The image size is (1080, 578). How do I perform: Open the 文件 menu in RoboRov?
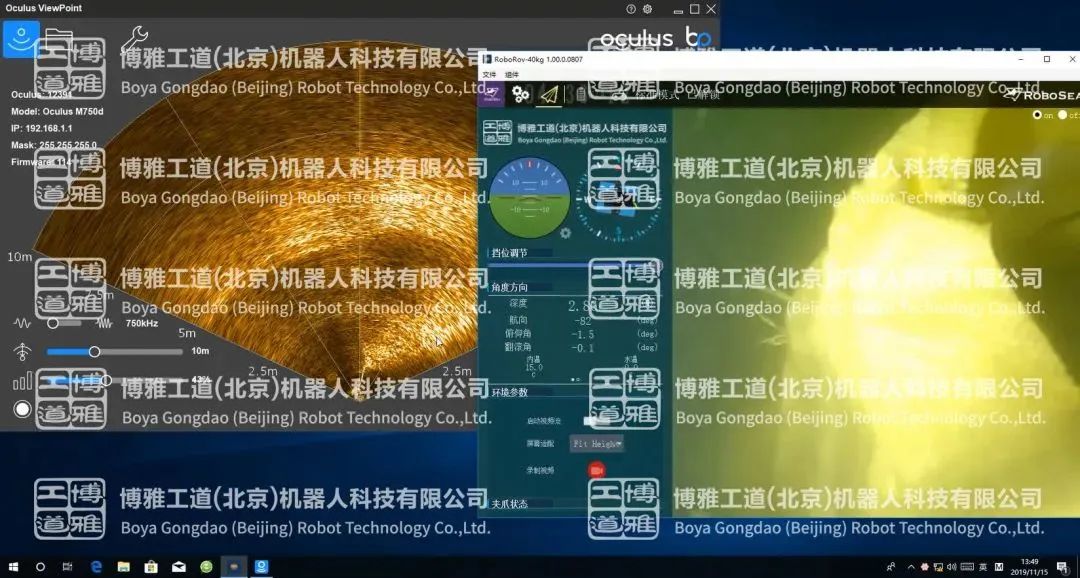click(489, 74)
